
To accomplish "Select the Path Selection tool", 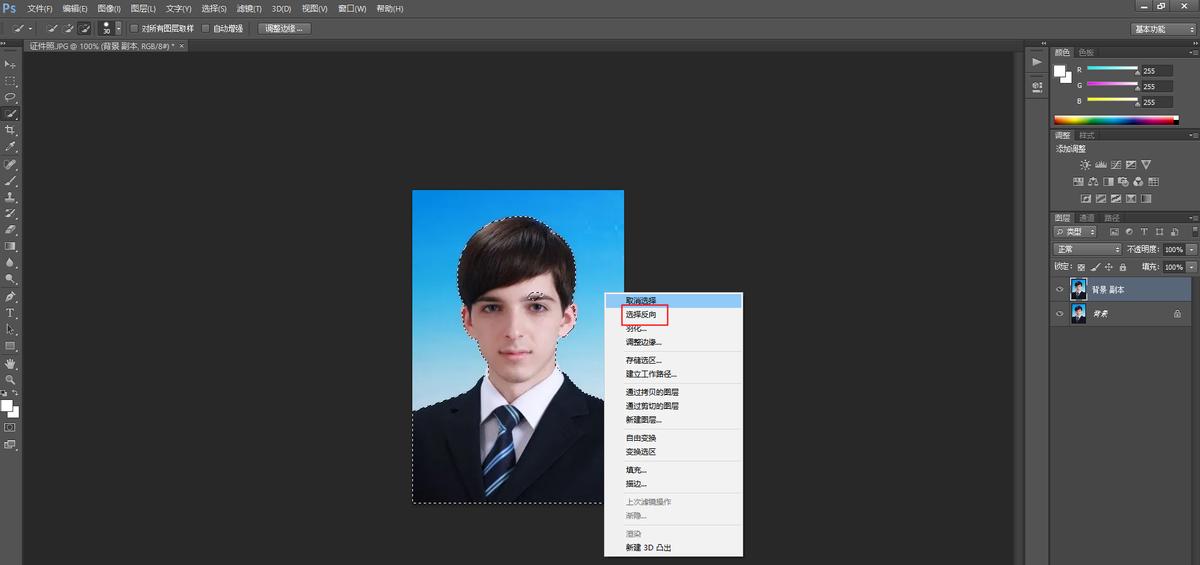I will 11,329.
